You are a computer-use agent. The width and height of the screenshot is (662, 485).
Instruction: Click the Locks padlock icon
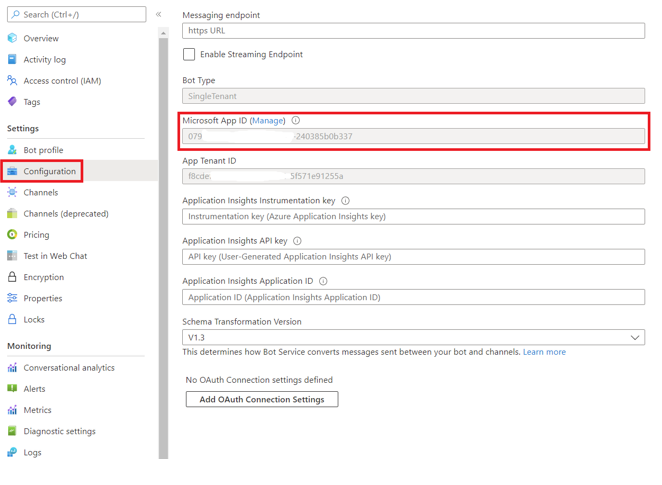(x=12, y=319)
